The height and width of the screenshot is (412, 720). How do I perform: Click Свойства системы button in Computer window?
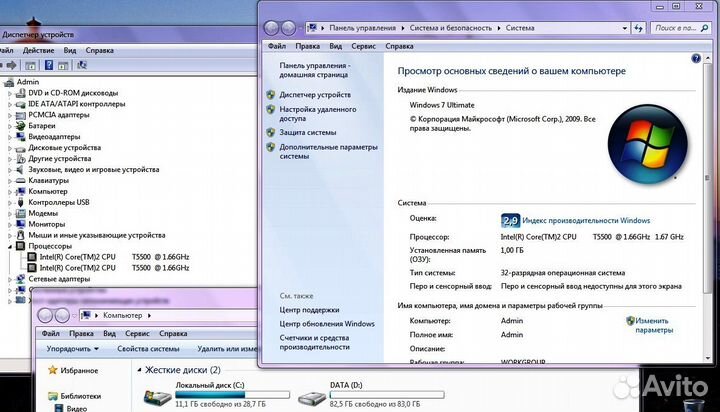tap(148, 349)
